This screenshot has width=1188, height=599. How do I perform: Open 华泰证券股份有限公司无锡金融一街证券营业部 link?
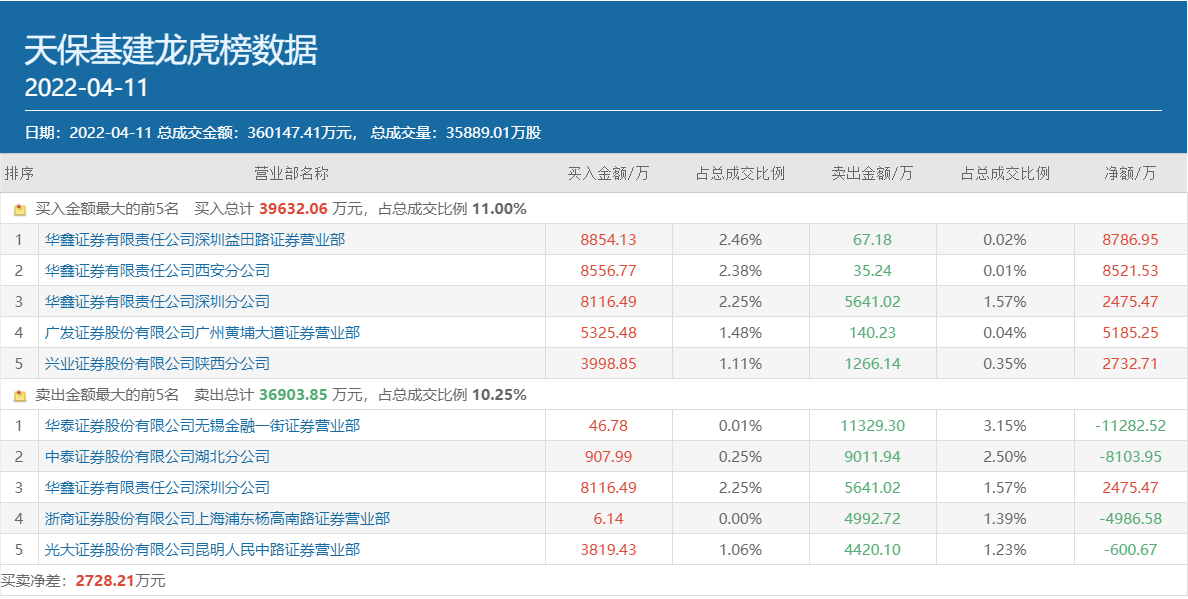(x=202, y=426)
